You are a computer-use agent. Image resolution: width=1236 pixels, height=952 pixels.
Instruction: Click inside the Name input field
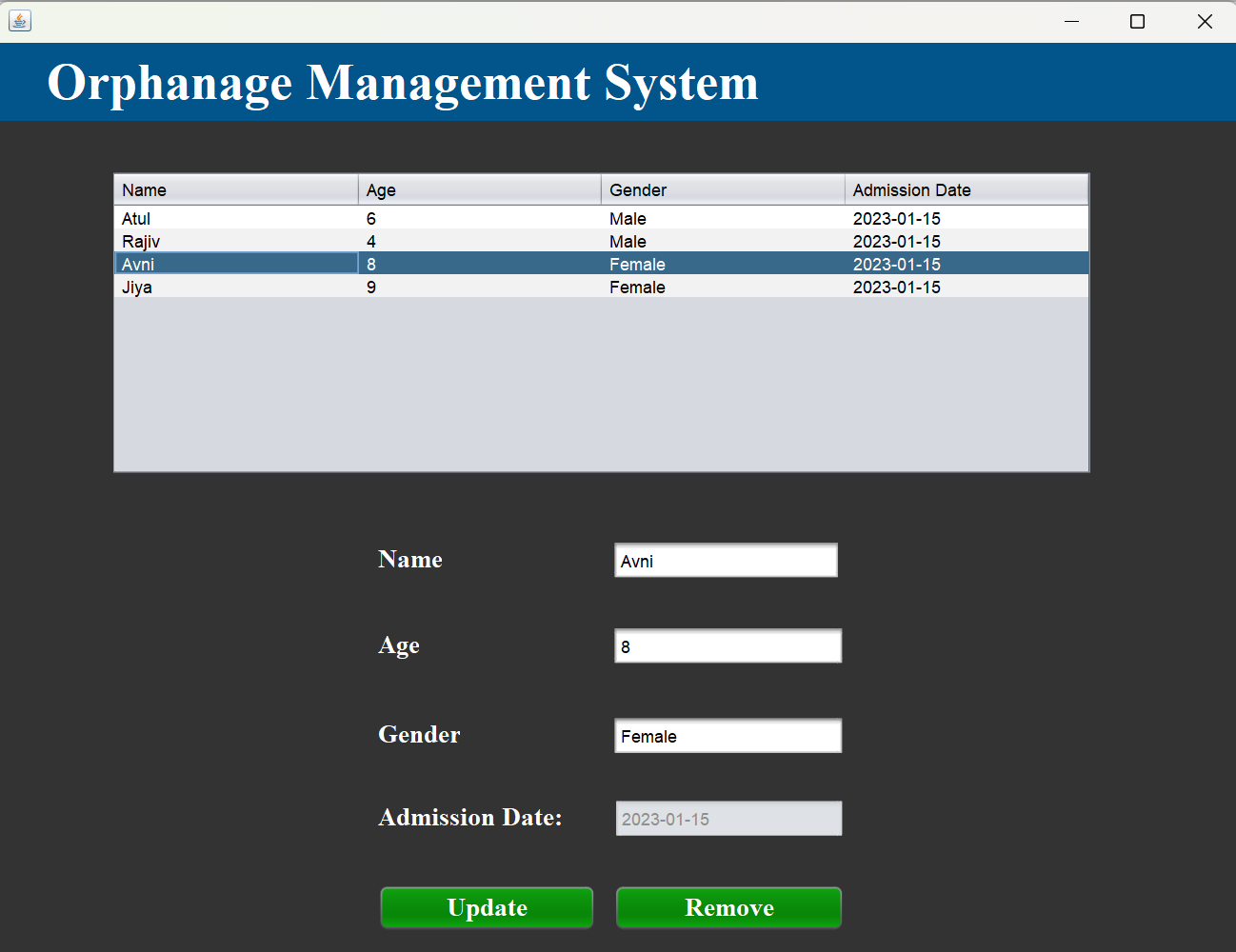pyautogui.click(x=726, y=560)
